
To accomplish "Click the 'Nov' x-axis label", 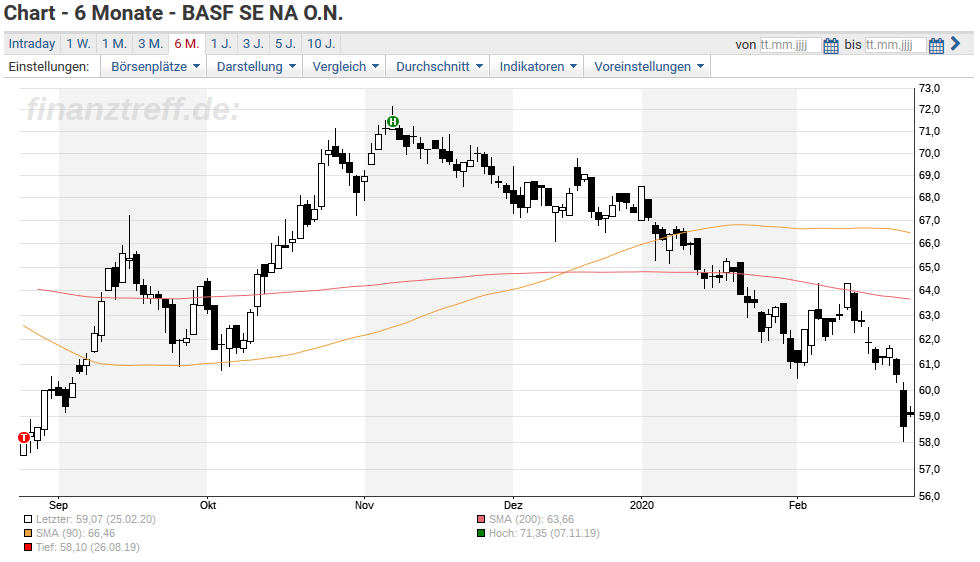I will (x=364, y=505).
